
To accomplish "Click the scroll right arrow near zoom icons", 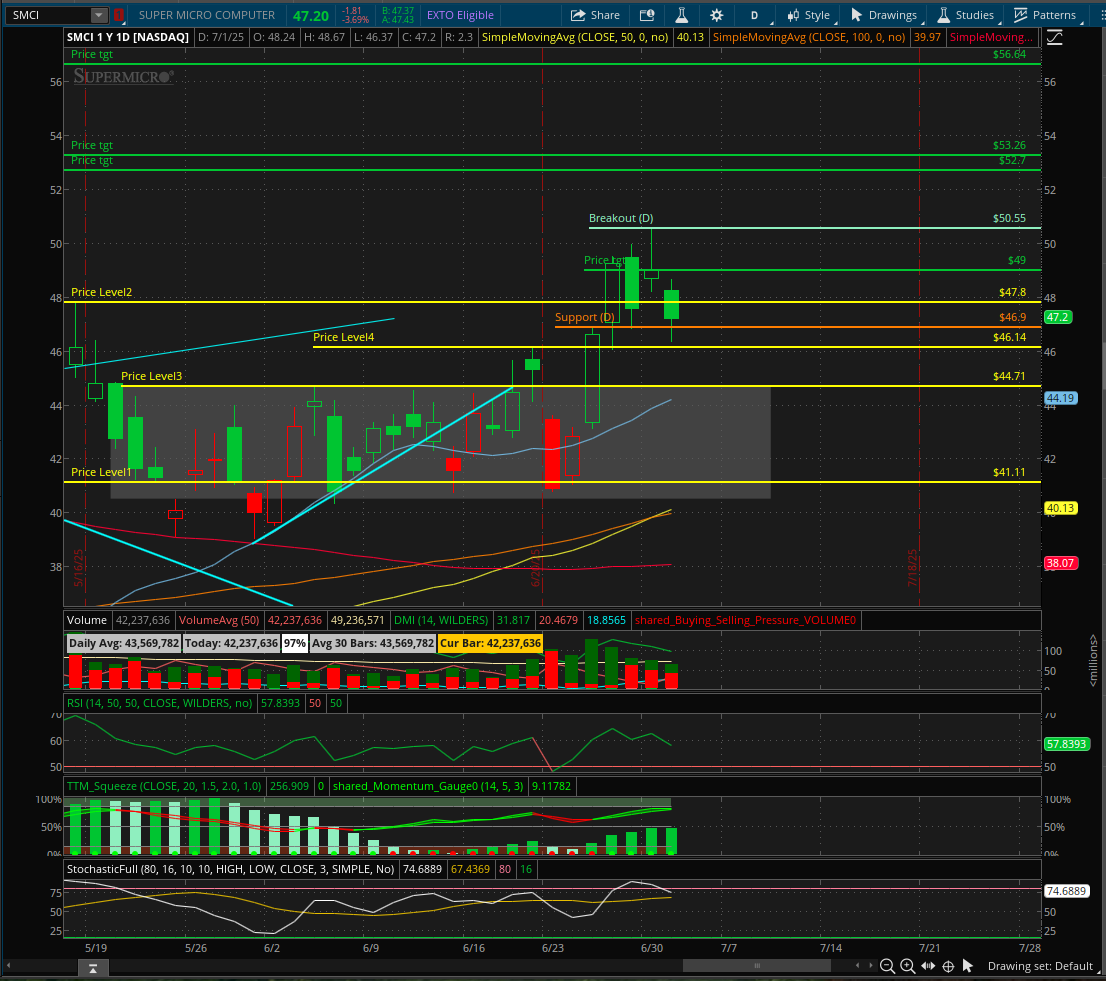I will click(x=871, y=966).
